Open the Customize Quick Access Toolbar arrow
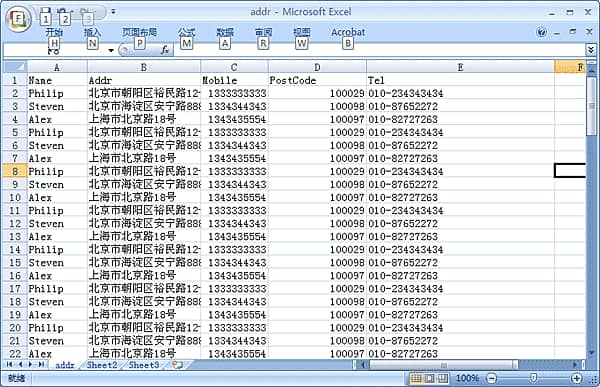The height and width of the screenshot is (387, 600). pos(113,12)
